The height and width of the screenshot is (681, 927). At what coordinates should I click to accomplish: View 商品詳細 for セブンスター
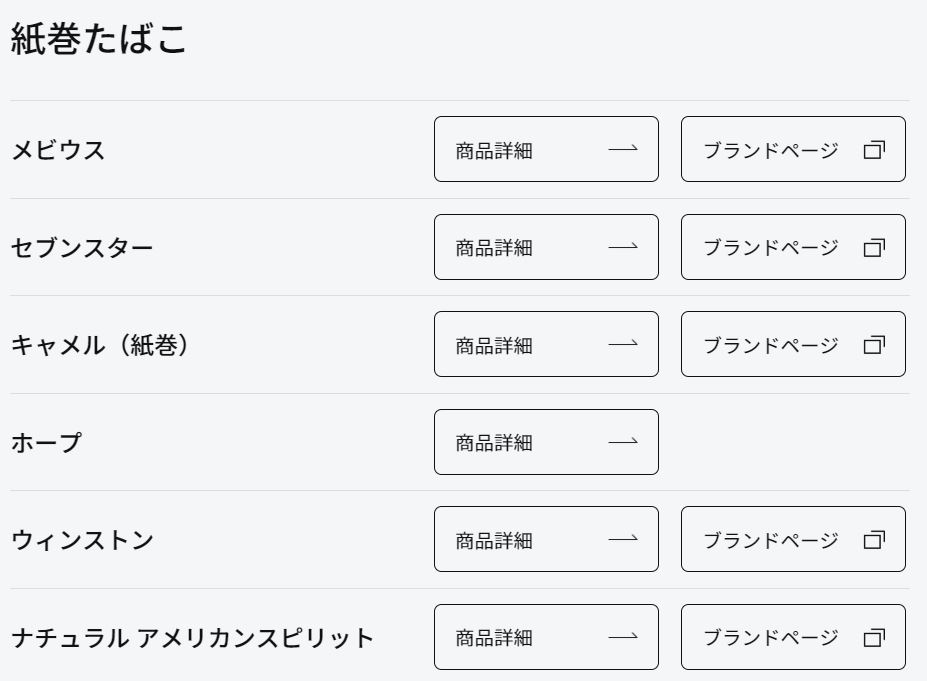pyautogui.click(x=546, y=247)
